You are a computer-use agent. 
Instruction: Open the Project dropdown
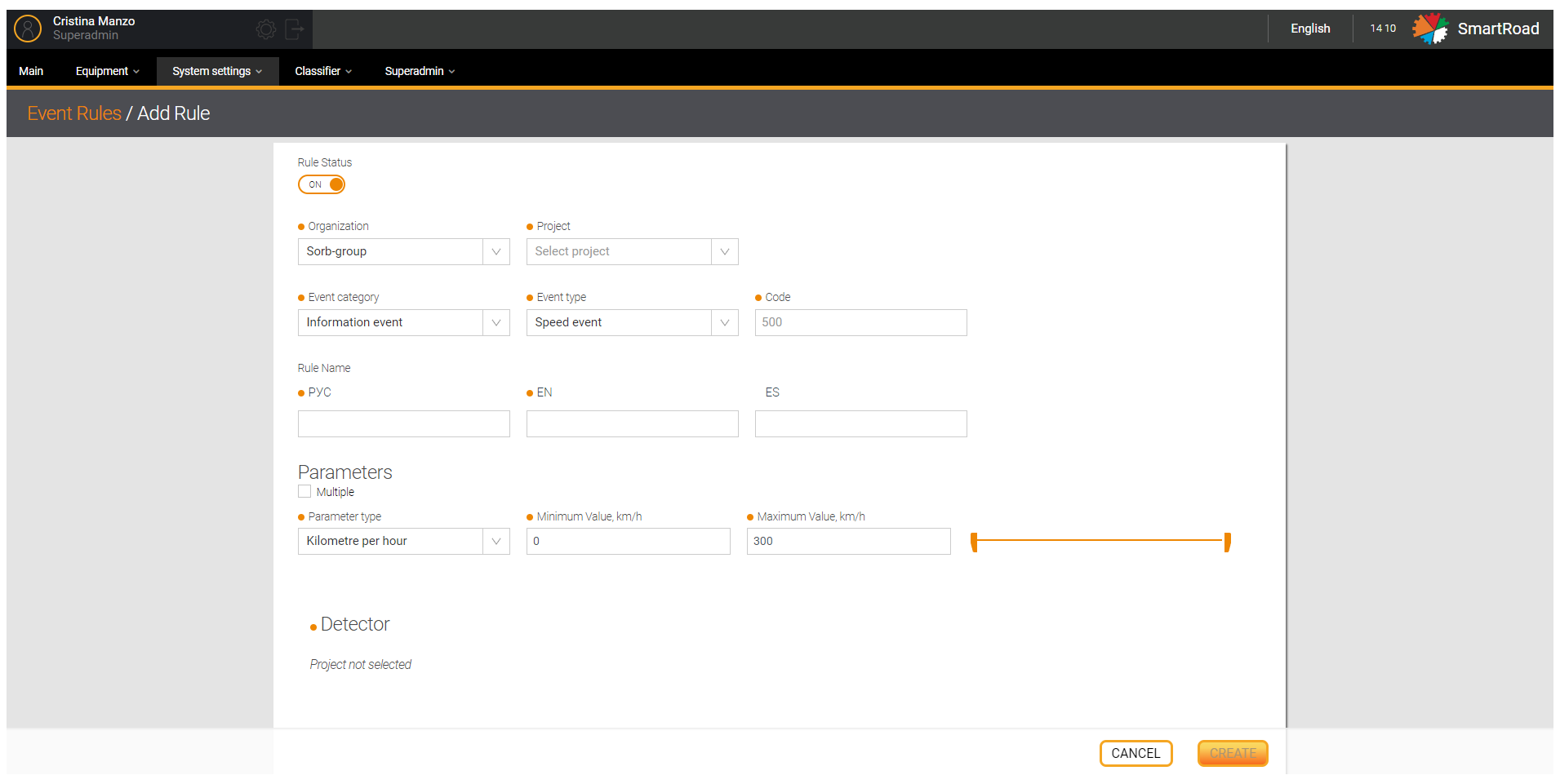click(633, 251)
